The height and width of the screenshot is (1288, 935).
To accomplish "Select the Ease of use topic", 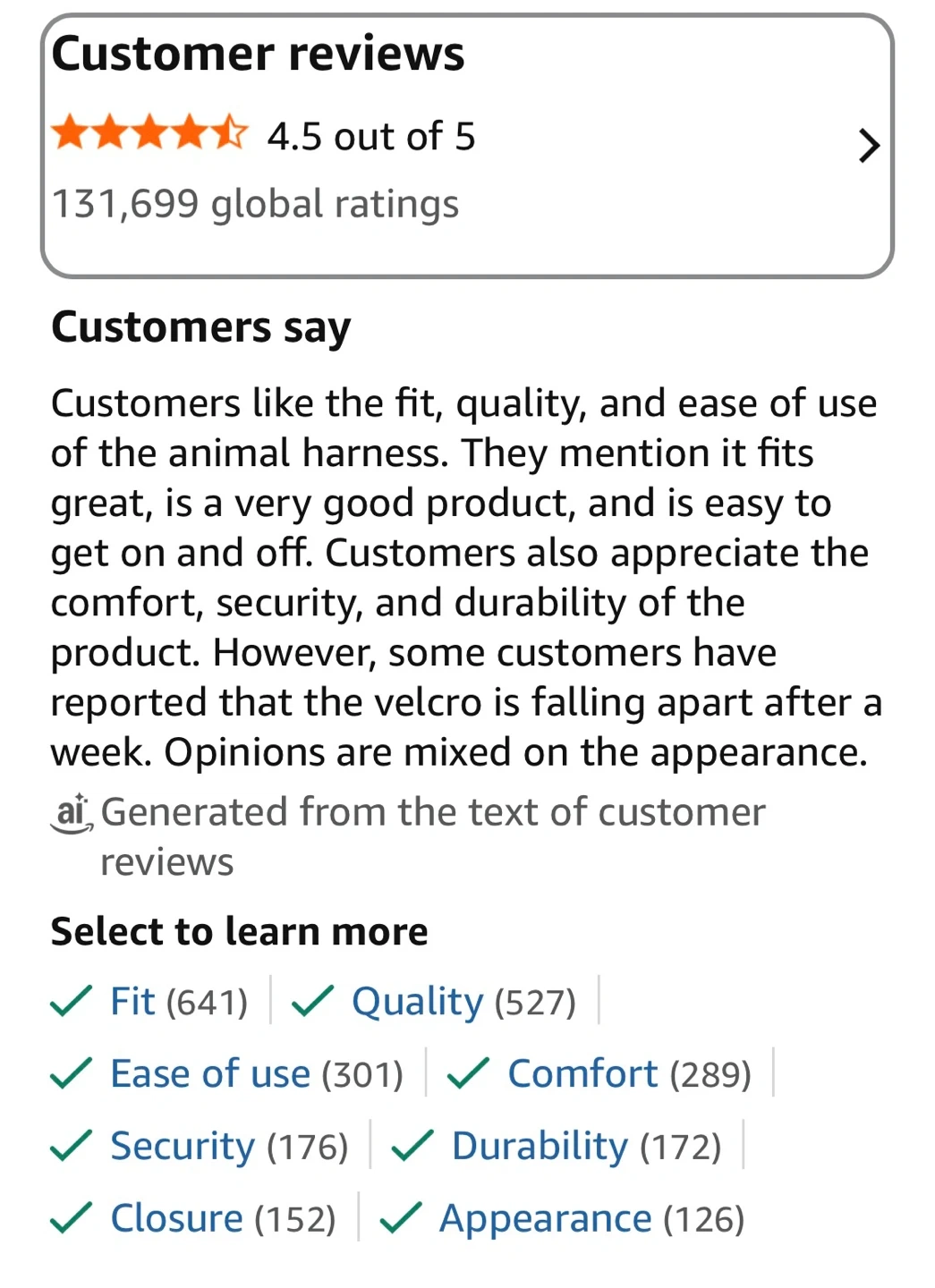I will point(256,1074).
